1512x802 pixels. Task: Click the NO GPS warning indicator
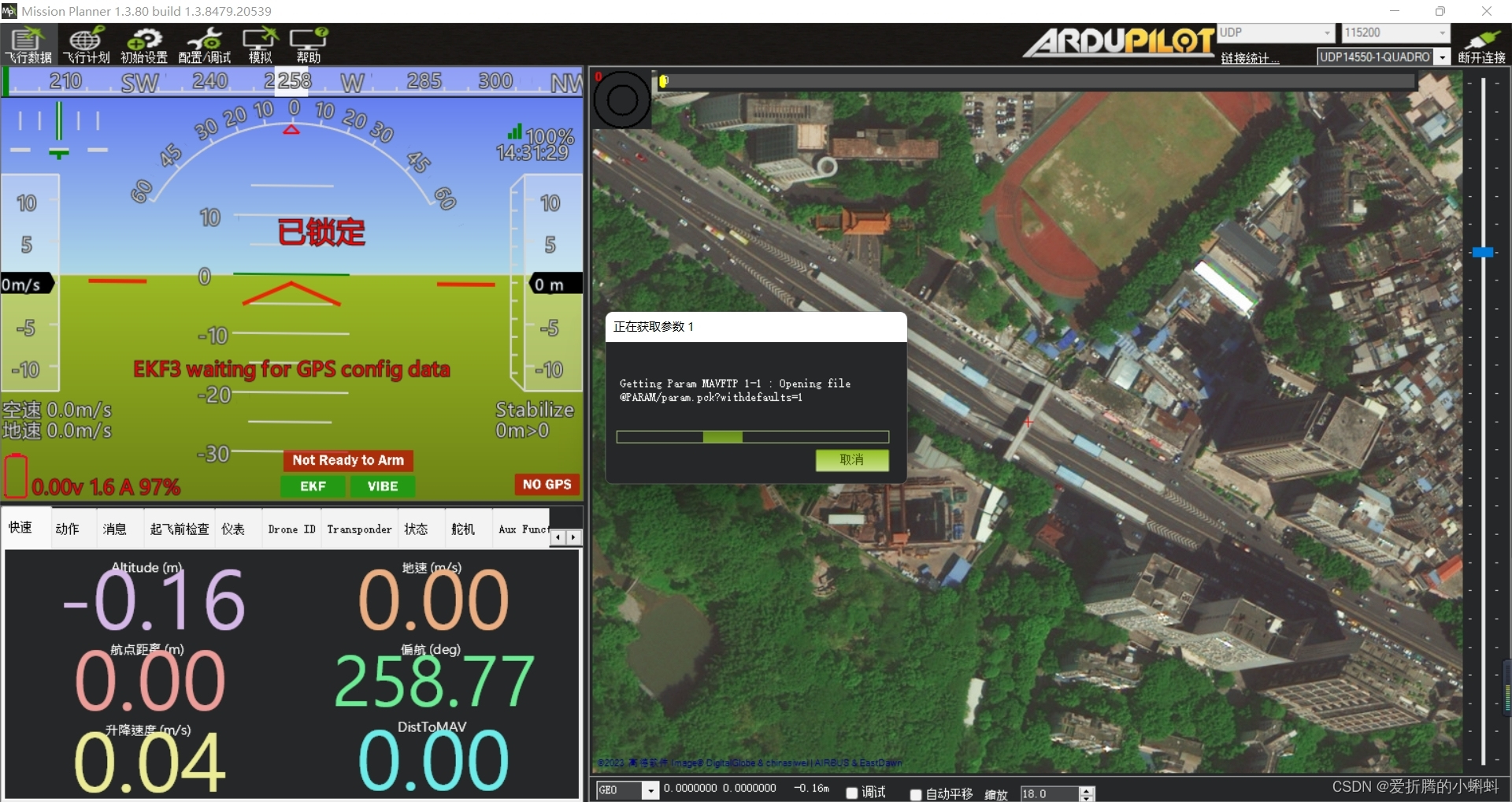tap(546, 485)
